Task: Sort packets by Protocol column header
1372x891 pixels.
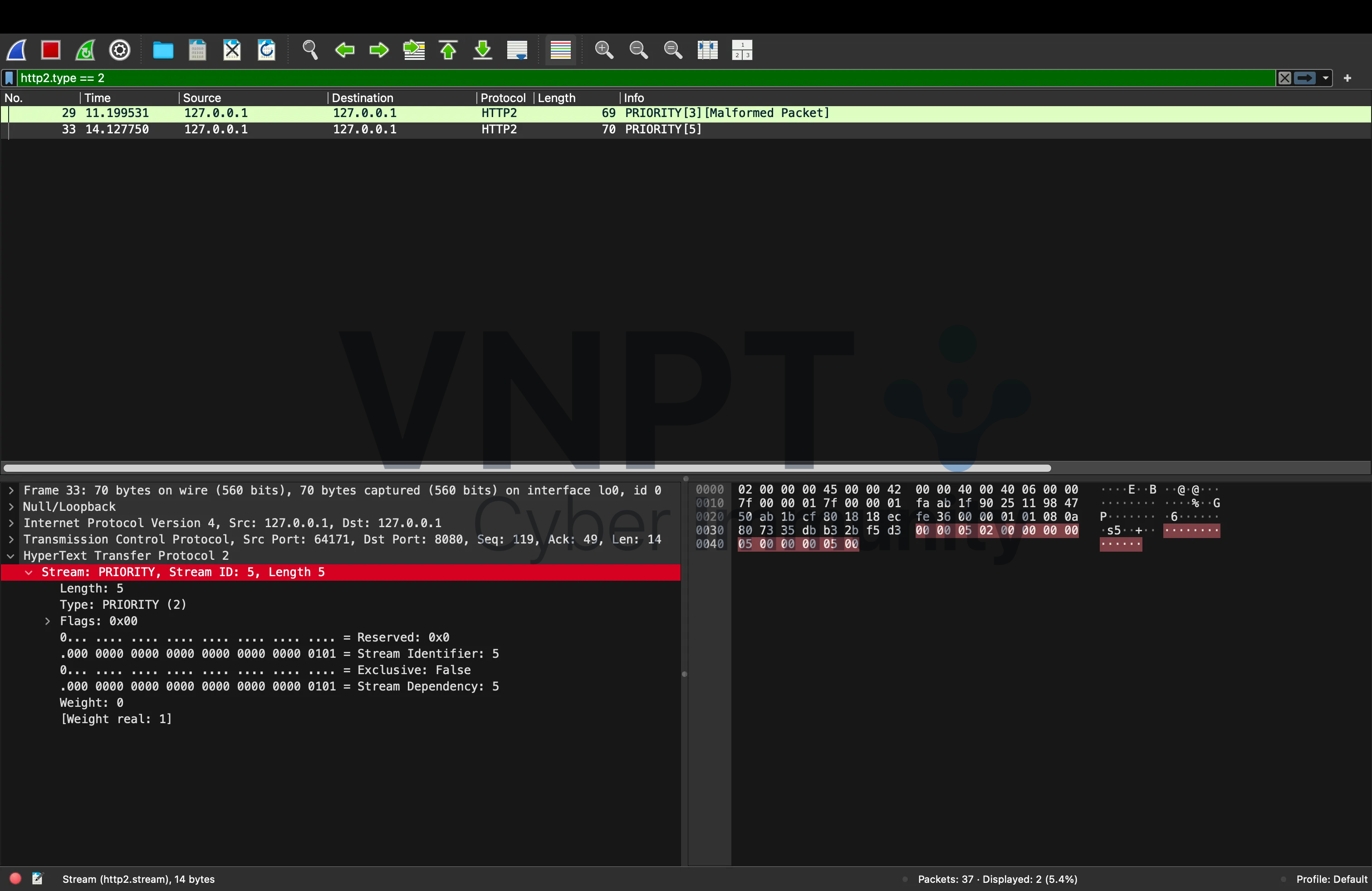Action: tap(503, 98)
